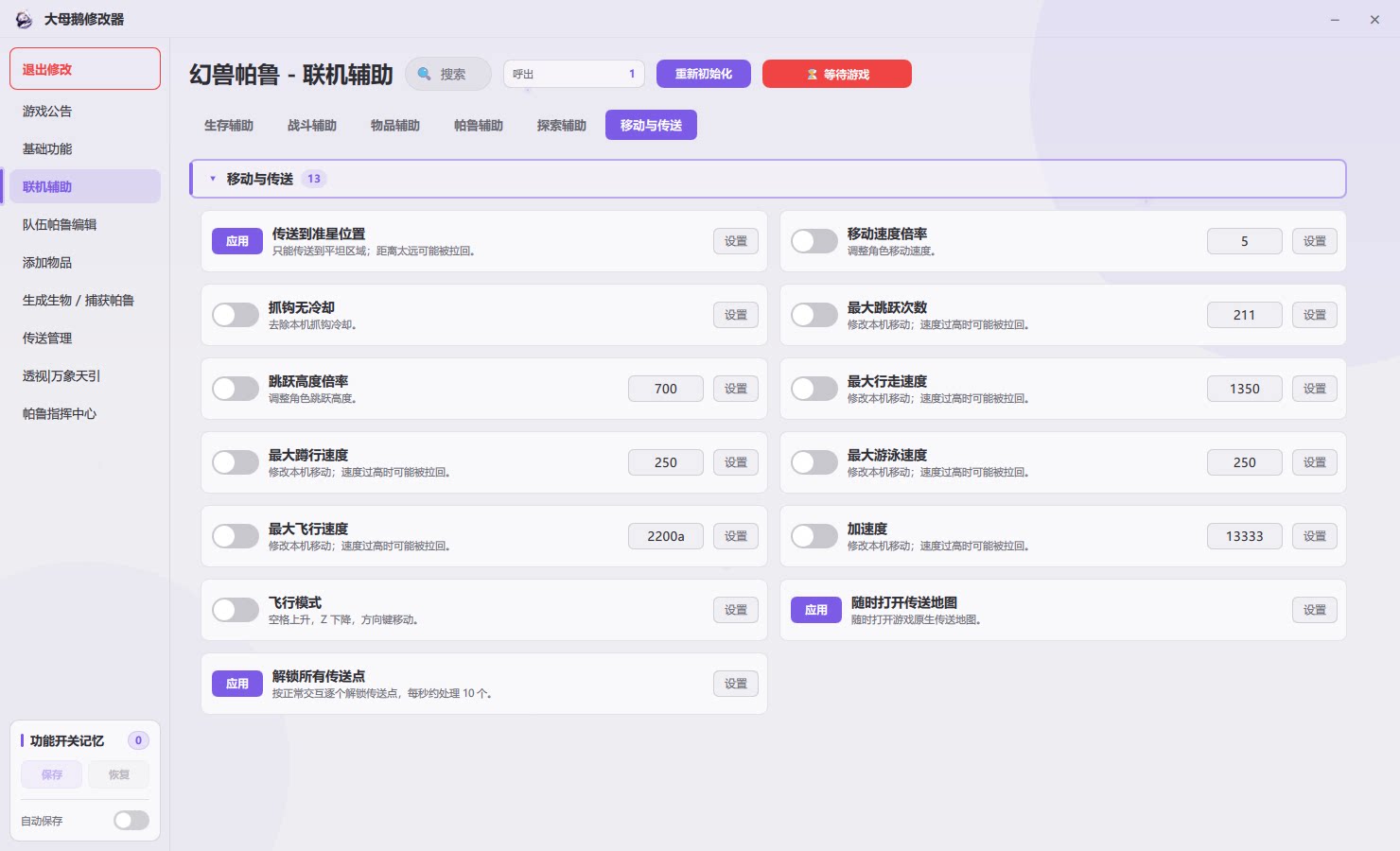Open 生成生物 / 捕获帕鲁 in sidebar
The width and height of the screenshot is (1400, 851).
[x=85, y=300]
